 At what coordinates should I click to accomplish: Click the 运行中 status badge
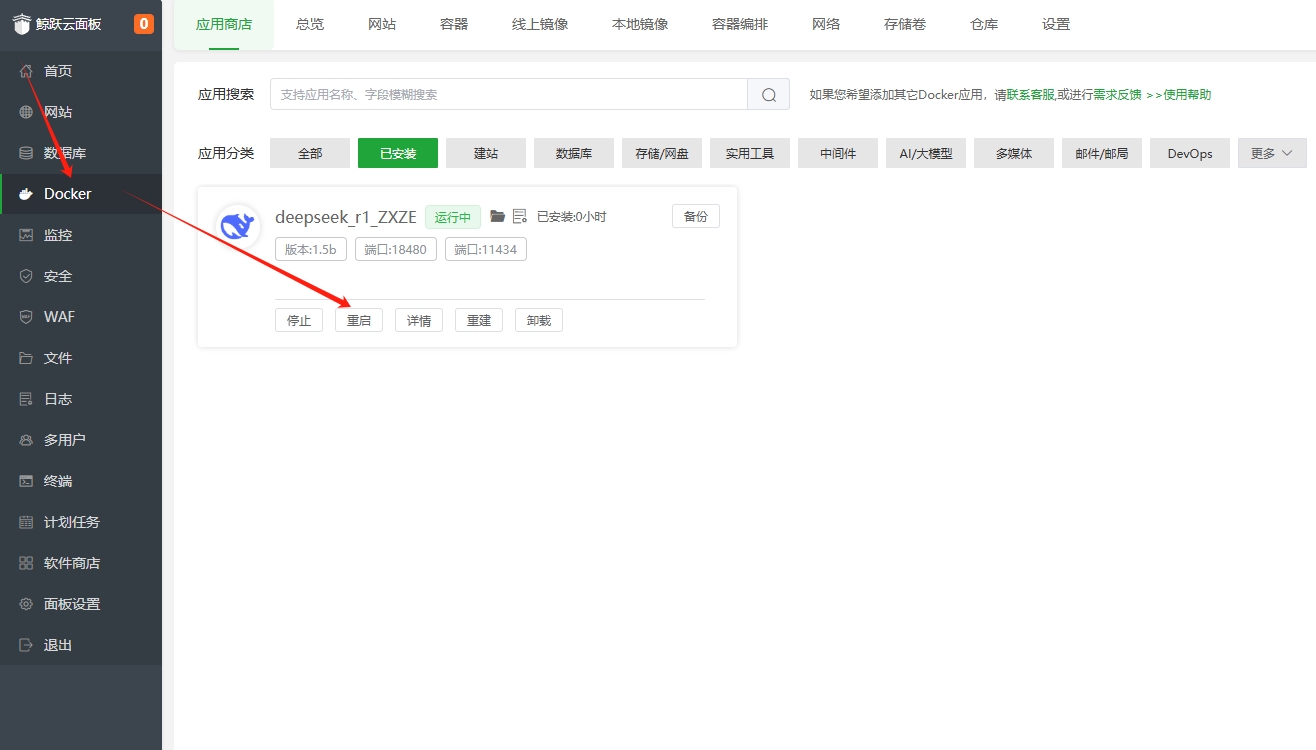pos(453,217)
